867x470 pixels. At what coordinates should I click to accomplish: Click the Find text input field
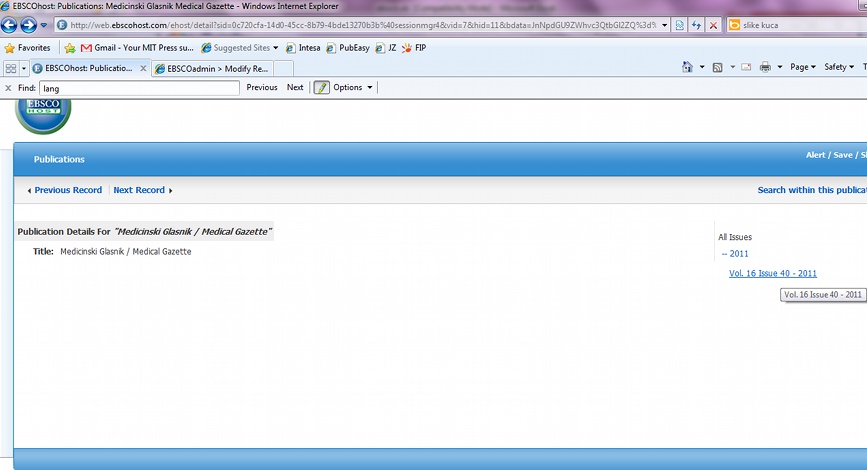point(139,88)
